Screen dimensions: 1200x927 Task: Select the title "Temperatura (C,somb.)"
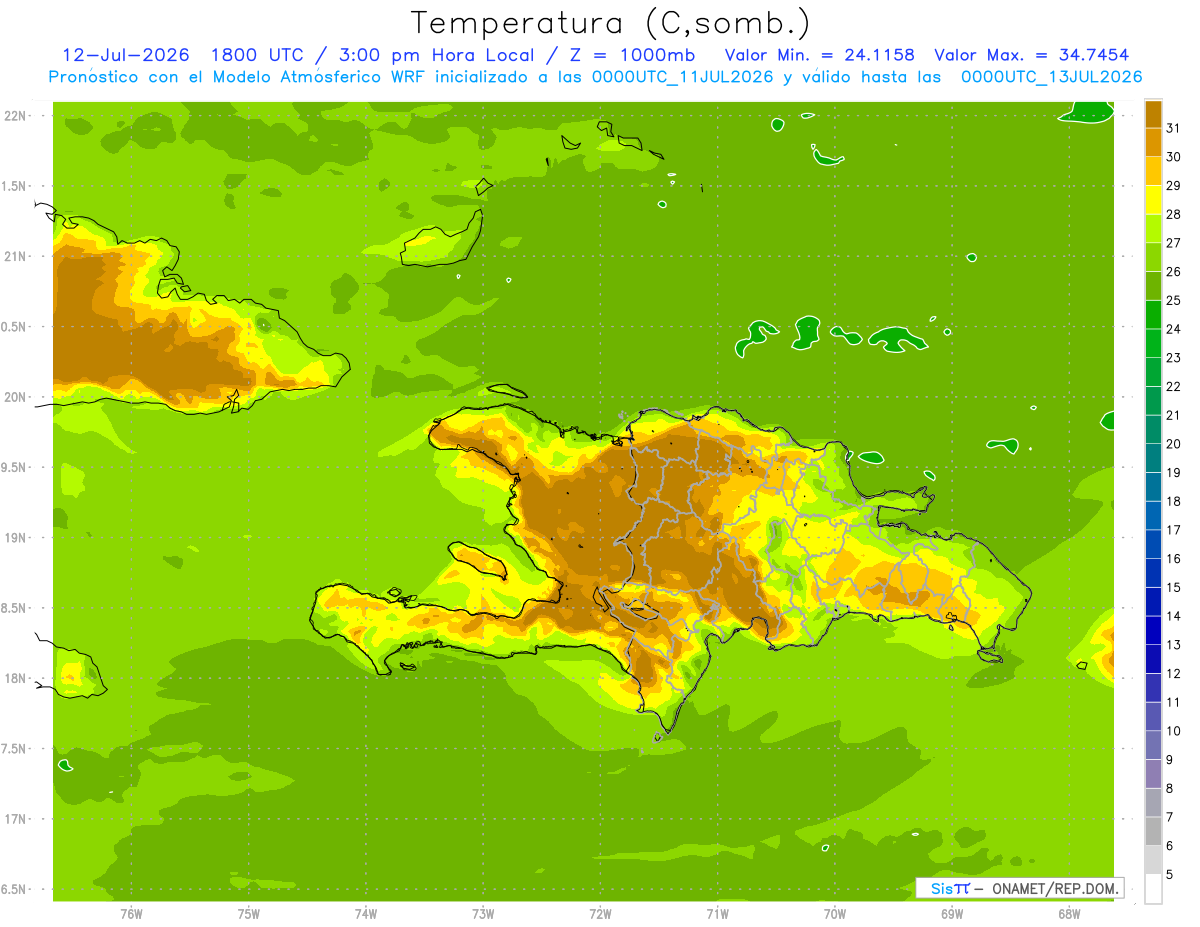click(x=611, y=23)
